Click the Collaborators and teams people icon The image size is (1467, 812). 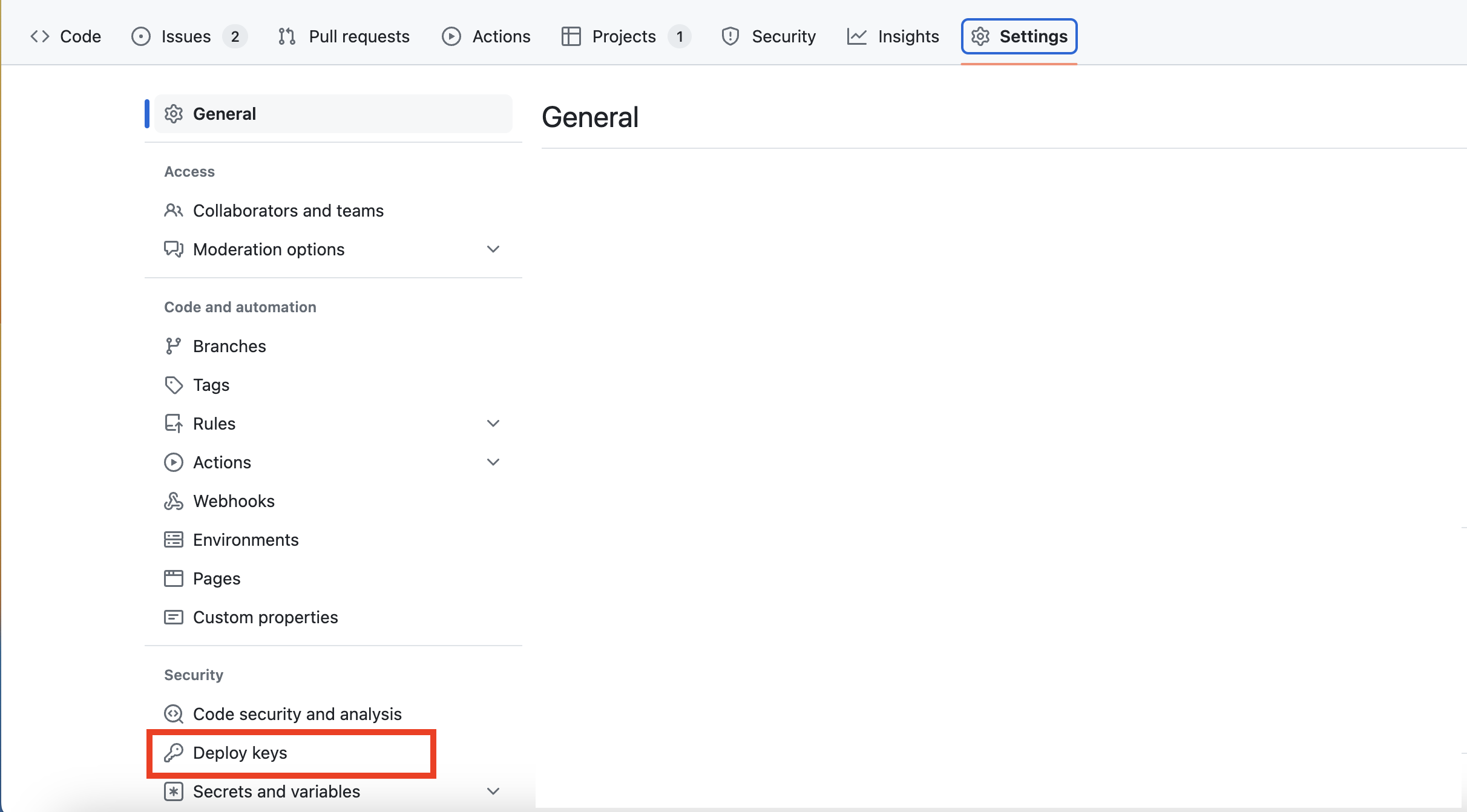pos(174,211)
